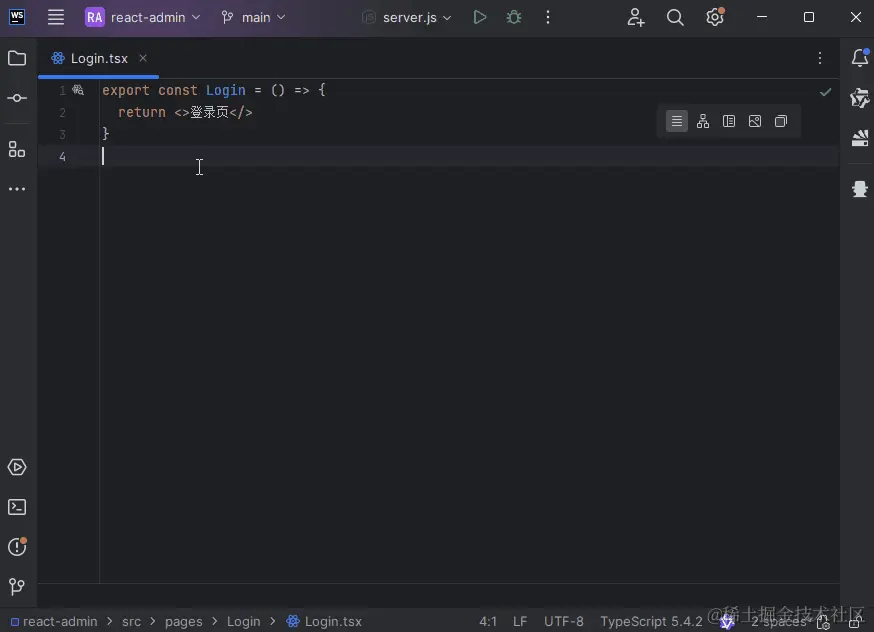Debug server.js configuration
874x632 pixels.
coord(513,17)
